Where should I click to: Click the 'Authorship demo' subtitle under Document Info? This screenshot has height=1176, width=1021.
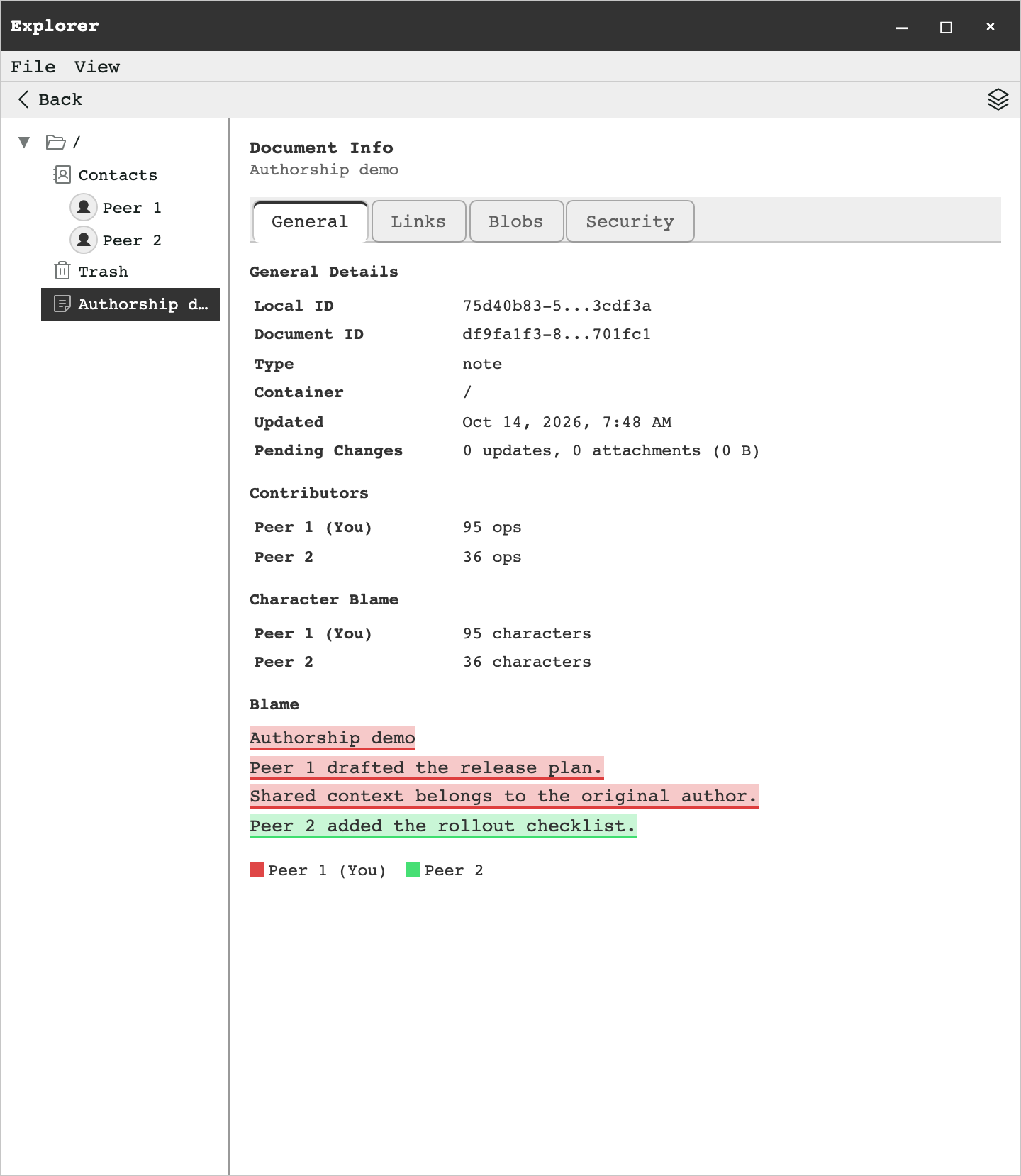pos(324,170)
